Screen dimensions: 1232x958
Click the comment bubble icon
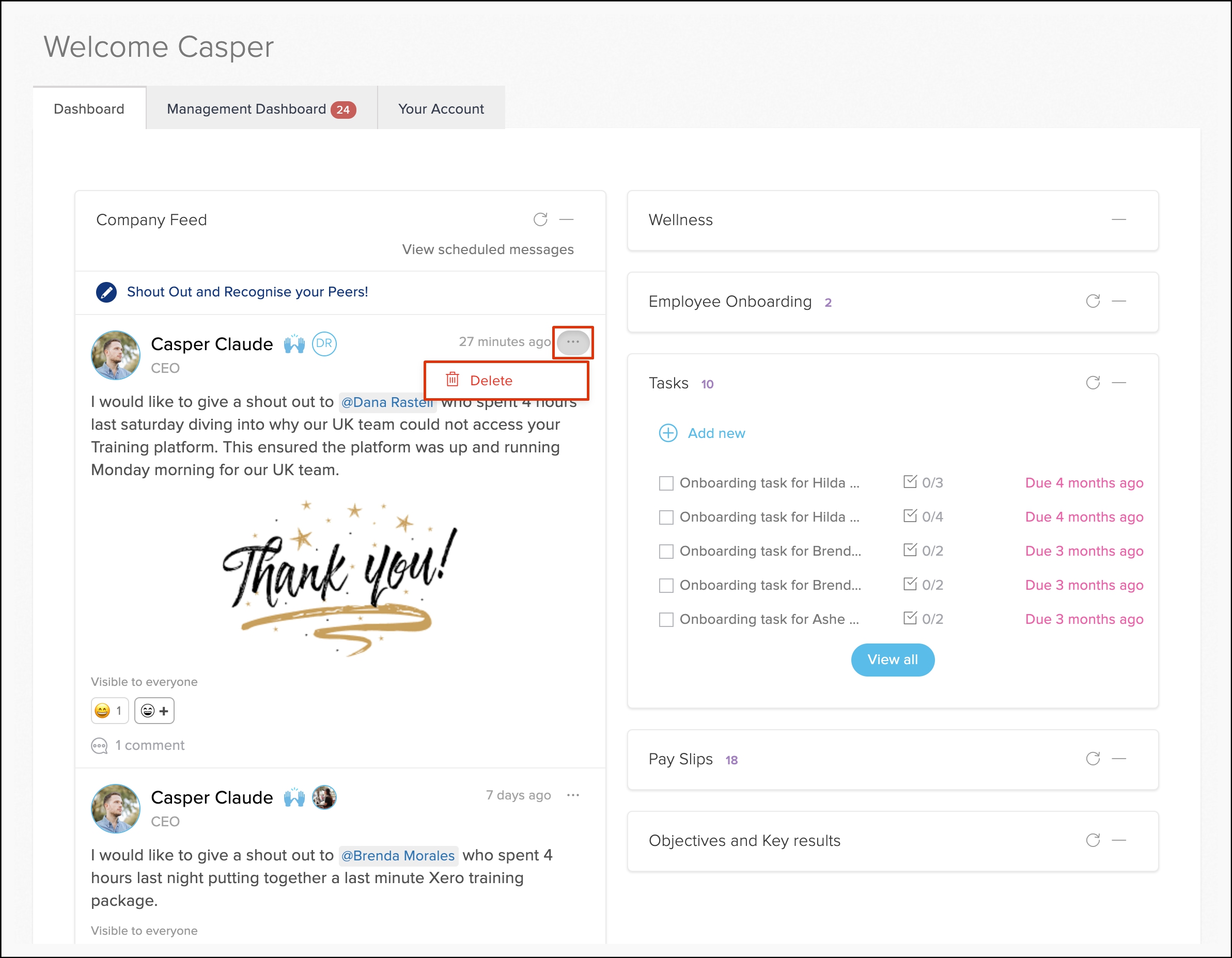(99, 745)
